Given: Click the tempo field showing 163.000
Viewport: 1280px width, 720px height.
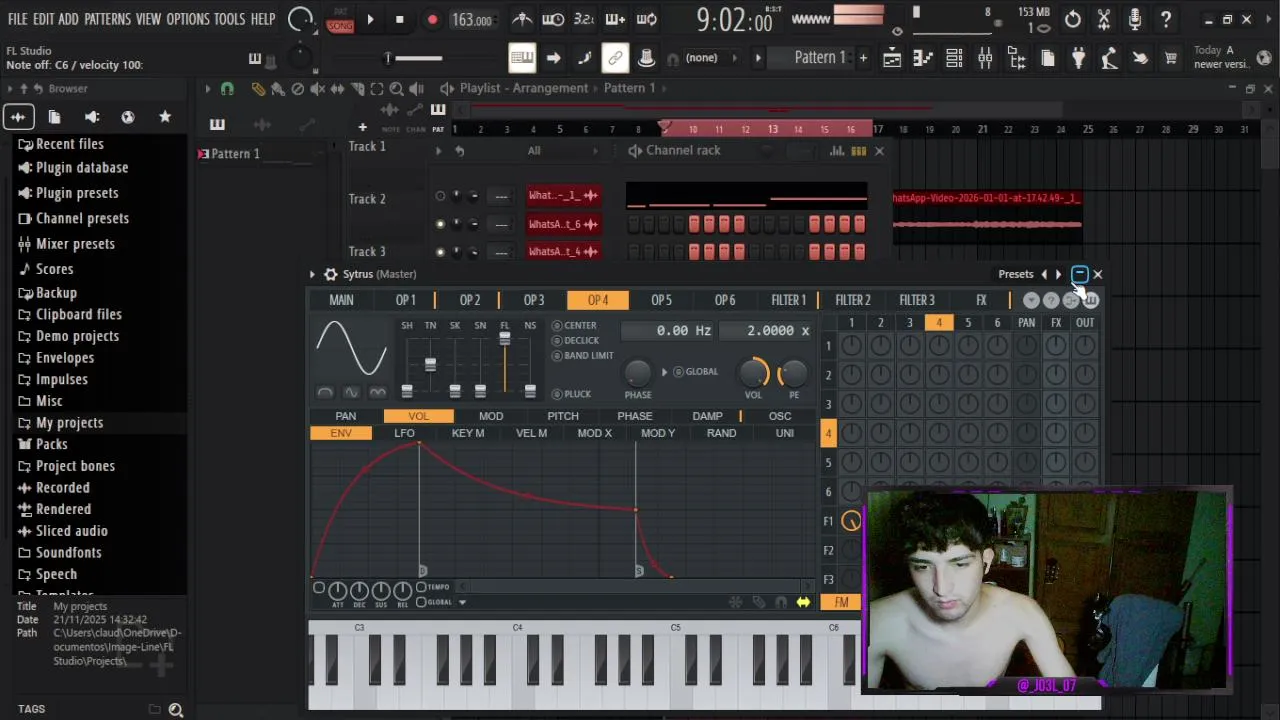Looking at the screenshot, I should 471,20.
